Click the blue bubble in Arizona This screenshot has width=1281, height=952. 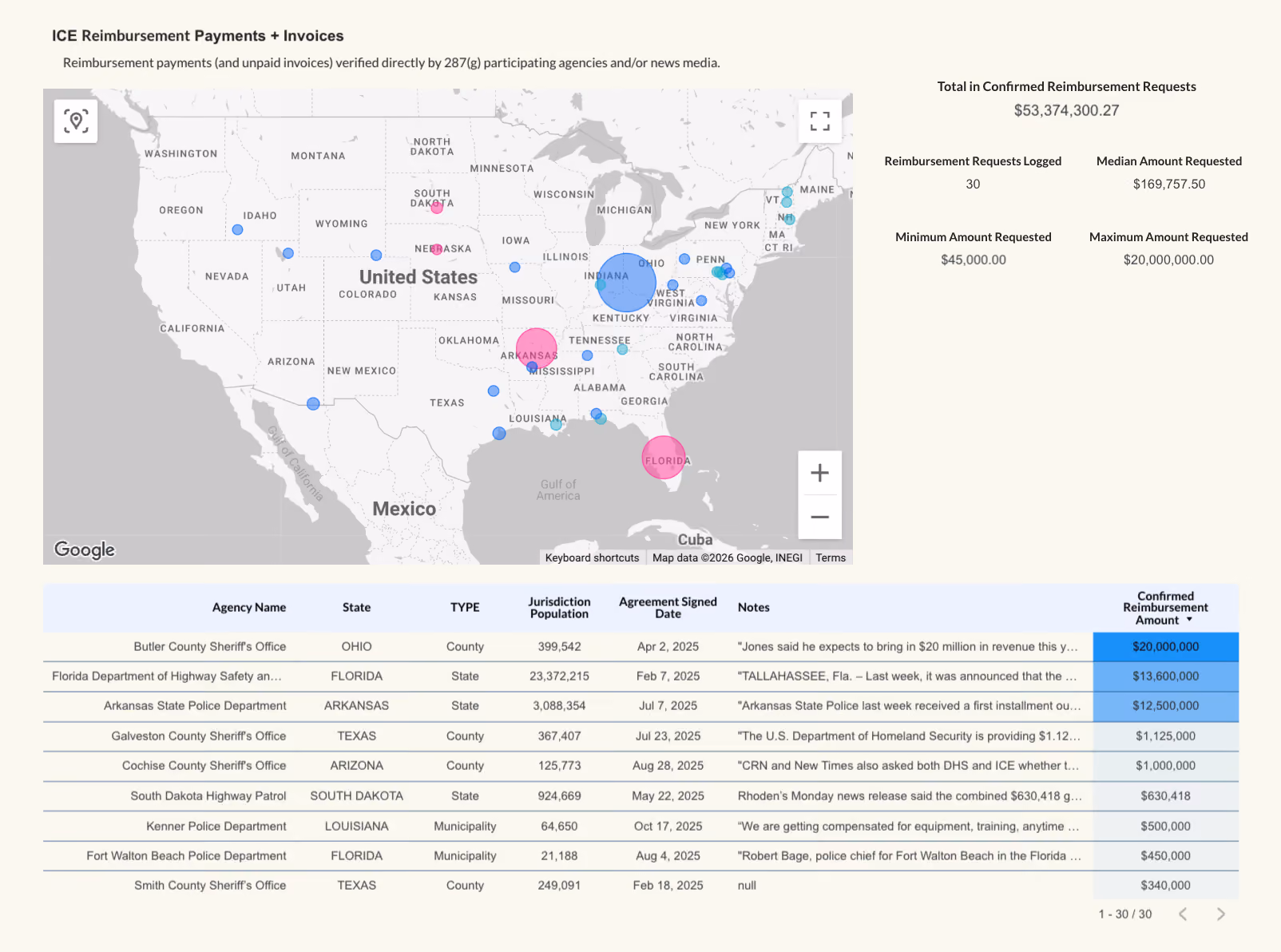click(x=313, y=404)
